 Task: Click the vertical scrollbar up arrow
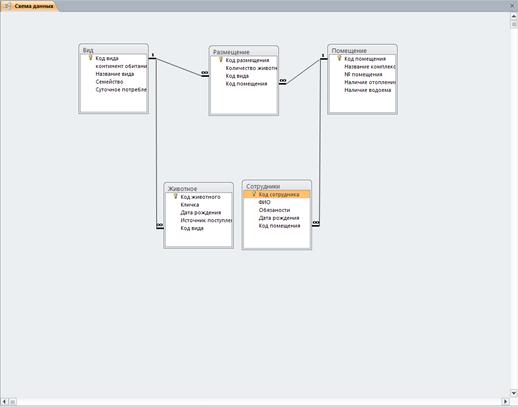point(514,16)
